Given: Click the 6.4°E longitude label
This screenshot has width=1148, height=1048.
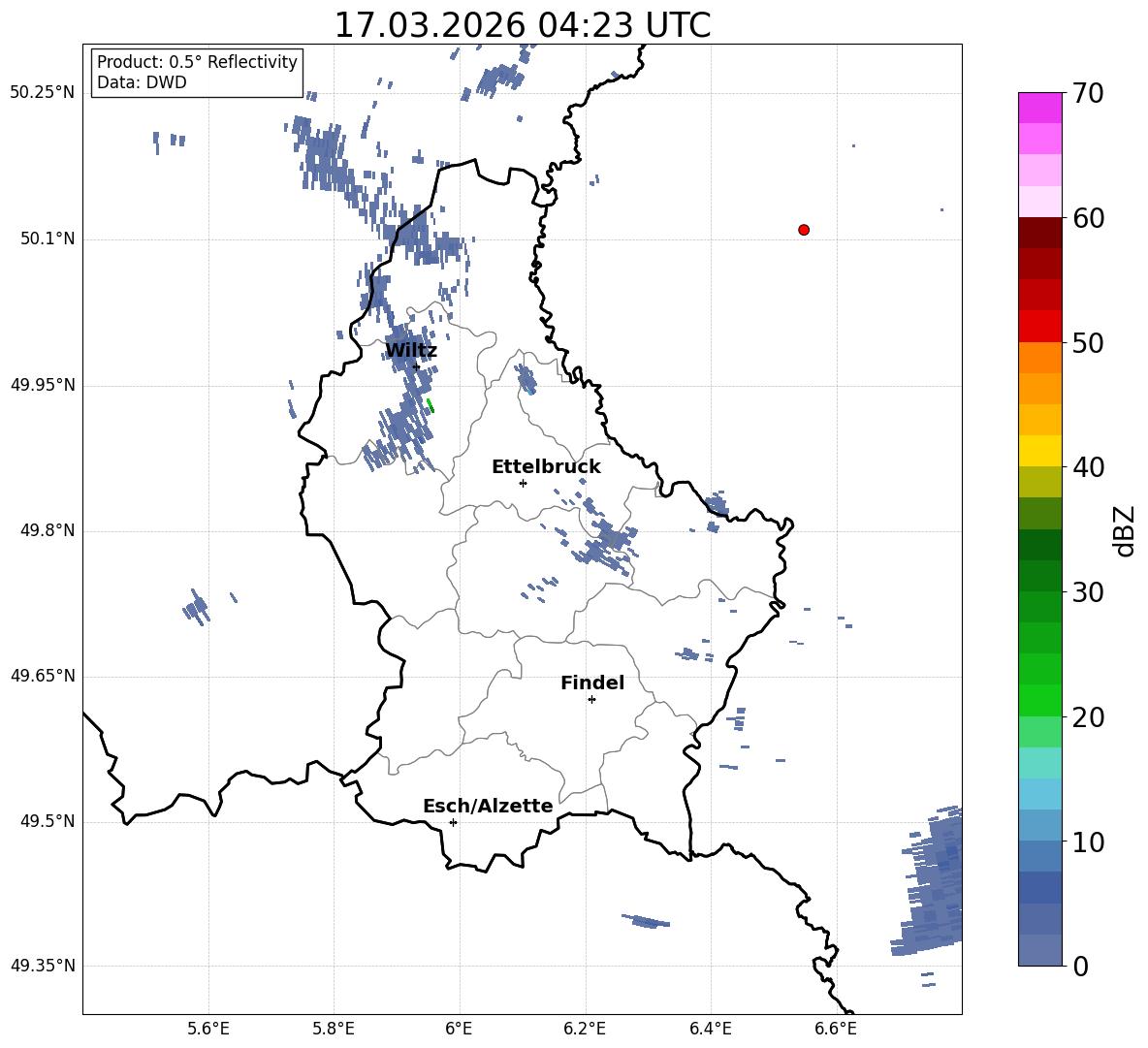Looking at the screenshot, I should click(710, 1029).
